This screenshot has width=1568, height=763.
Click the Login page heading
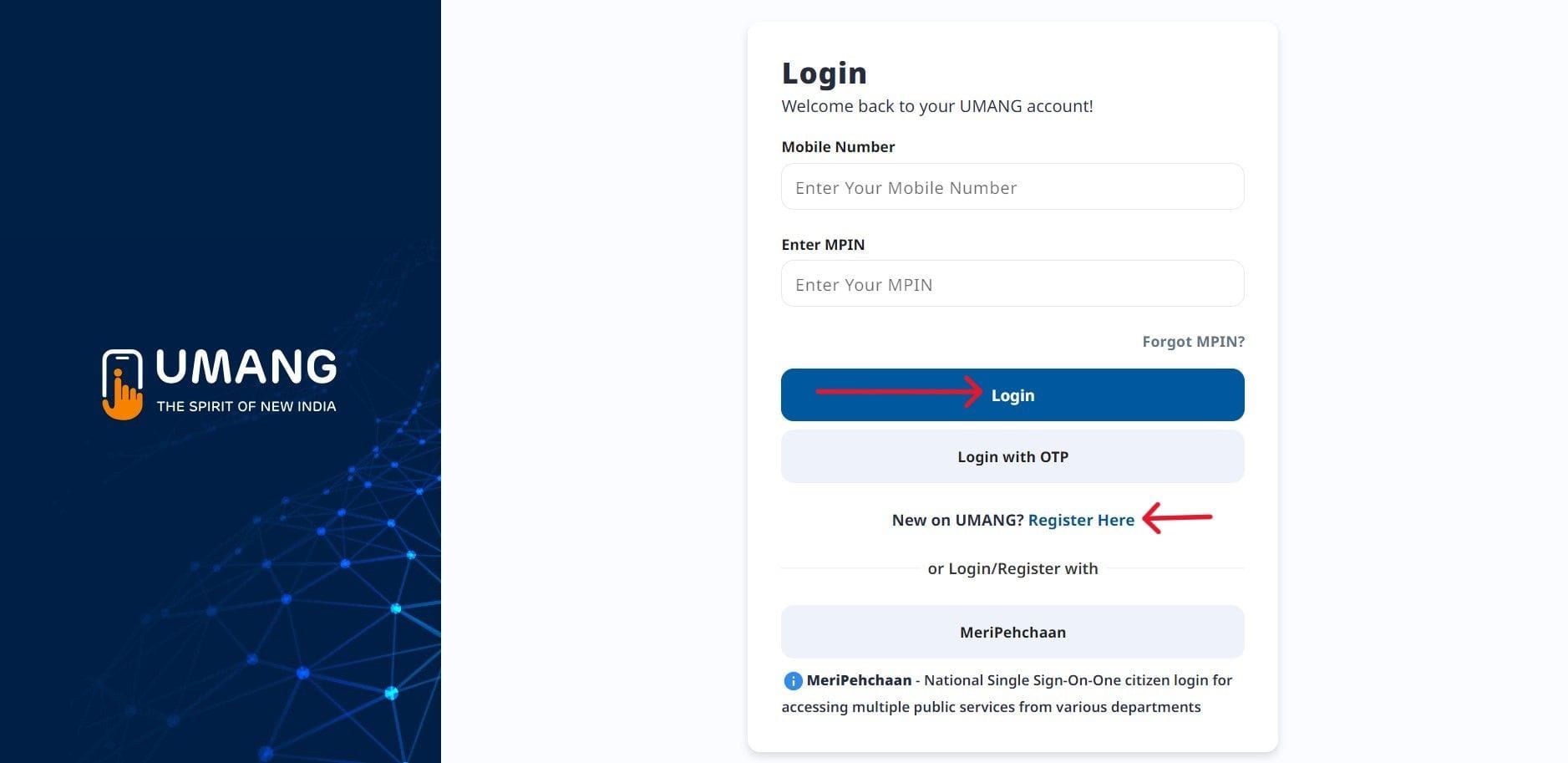(x=824, y=72)
